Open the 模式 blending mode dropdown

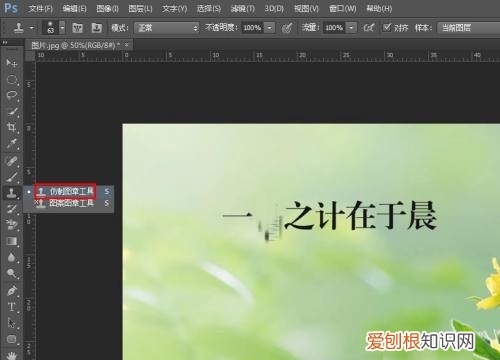click(166, 28)
